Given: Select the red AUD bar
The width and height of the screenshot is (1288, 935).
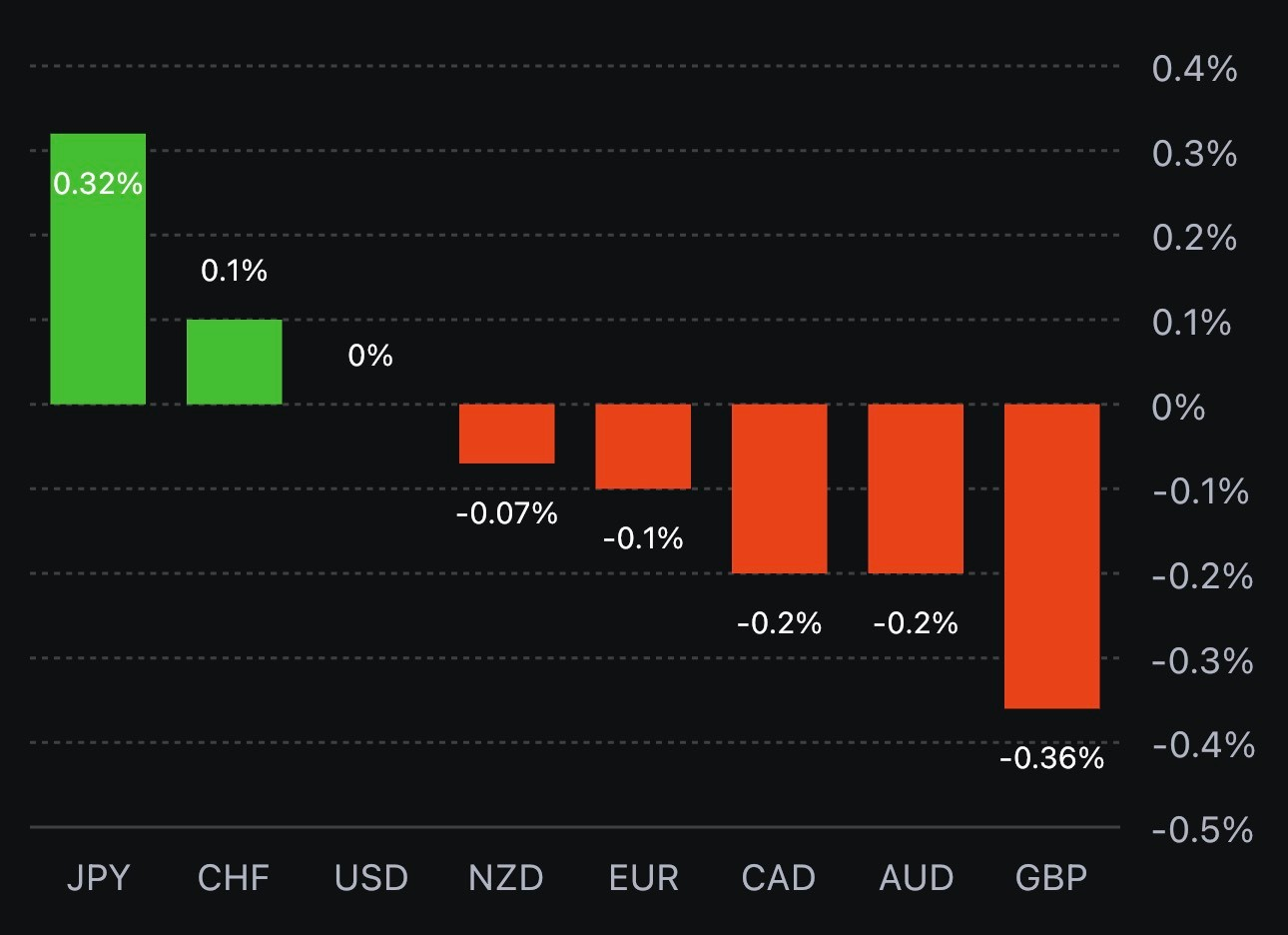Looking at the screenshot, I should [916, 488].
